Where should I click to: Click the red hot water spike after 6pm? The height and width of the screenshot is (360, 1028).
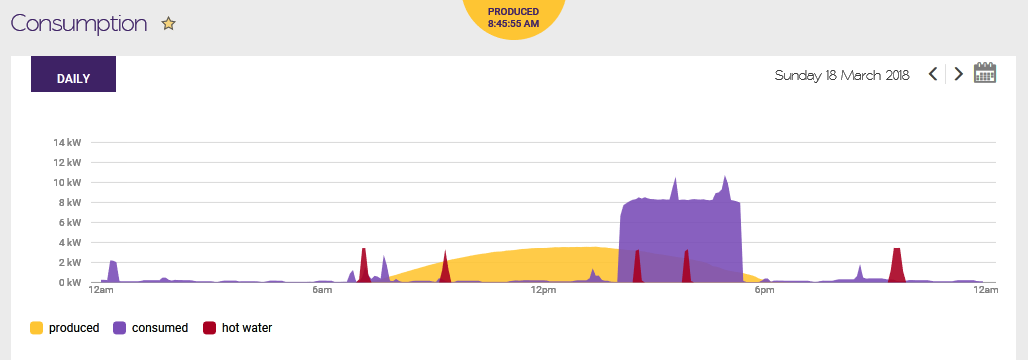coord(897,265)
